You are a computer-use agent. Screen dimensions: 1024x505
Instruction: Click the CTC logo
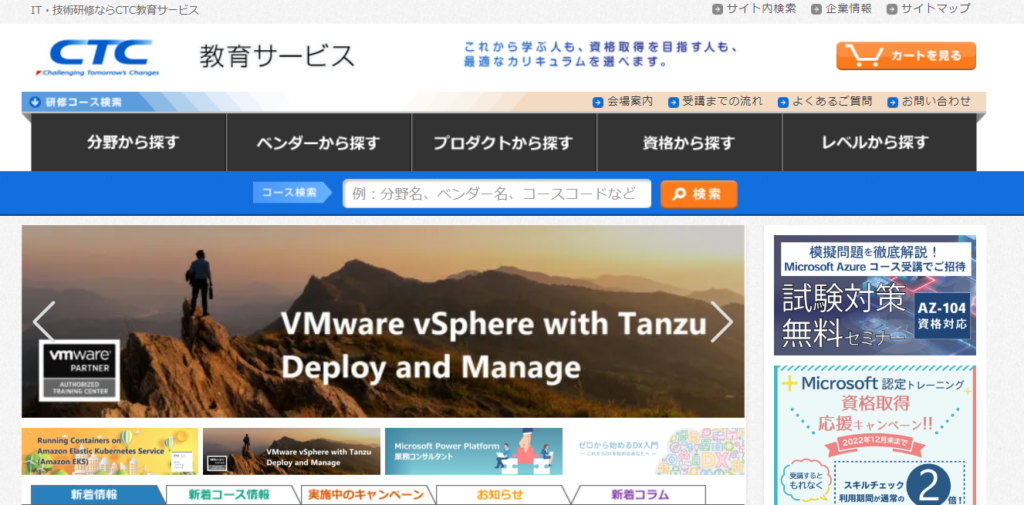tap(97, 57)
